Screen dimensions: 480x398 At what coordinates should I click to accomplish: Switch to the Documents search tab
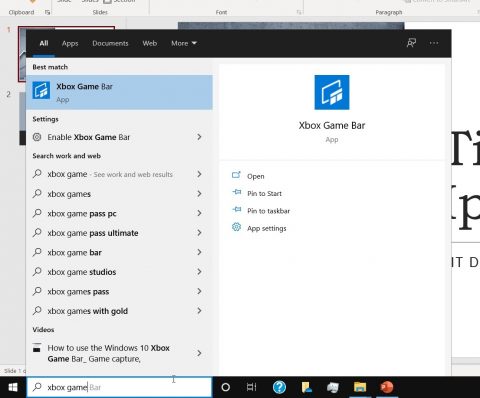[110, 43]
